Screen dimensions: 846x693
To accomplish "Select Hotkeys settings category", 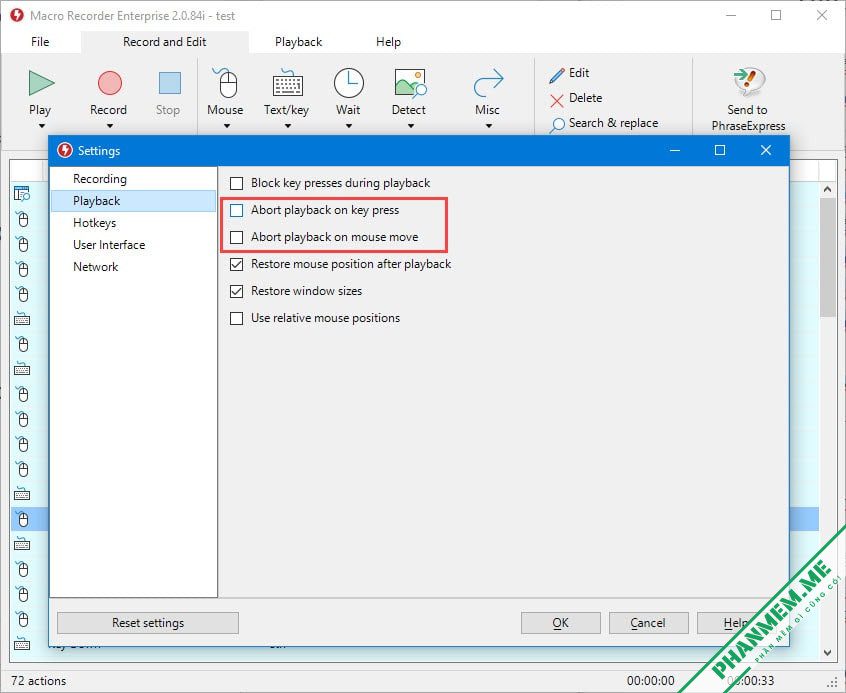I will (x=133, y=223).
